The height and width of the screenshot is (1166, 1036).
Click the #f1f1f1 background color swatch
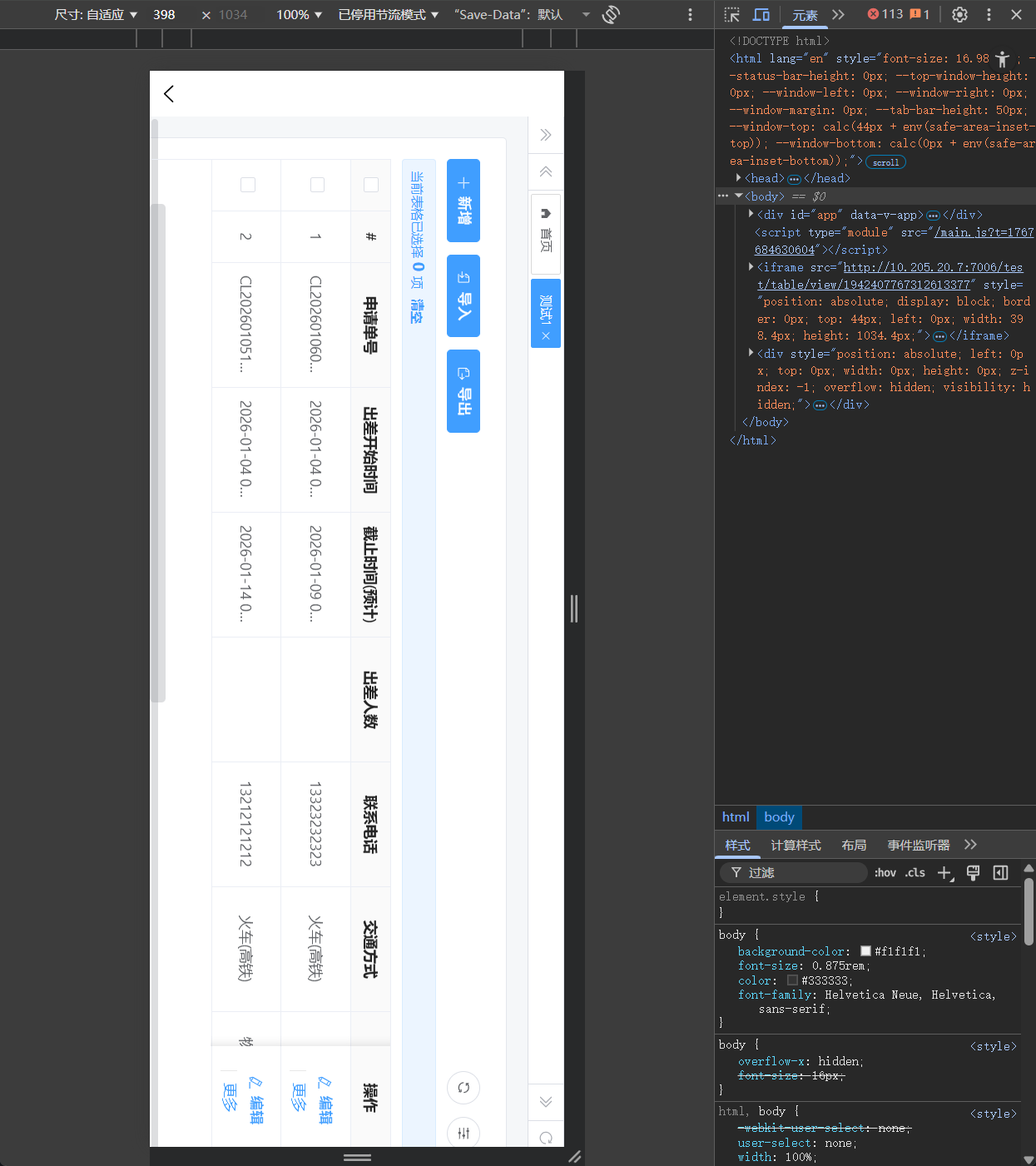[865, 951]
